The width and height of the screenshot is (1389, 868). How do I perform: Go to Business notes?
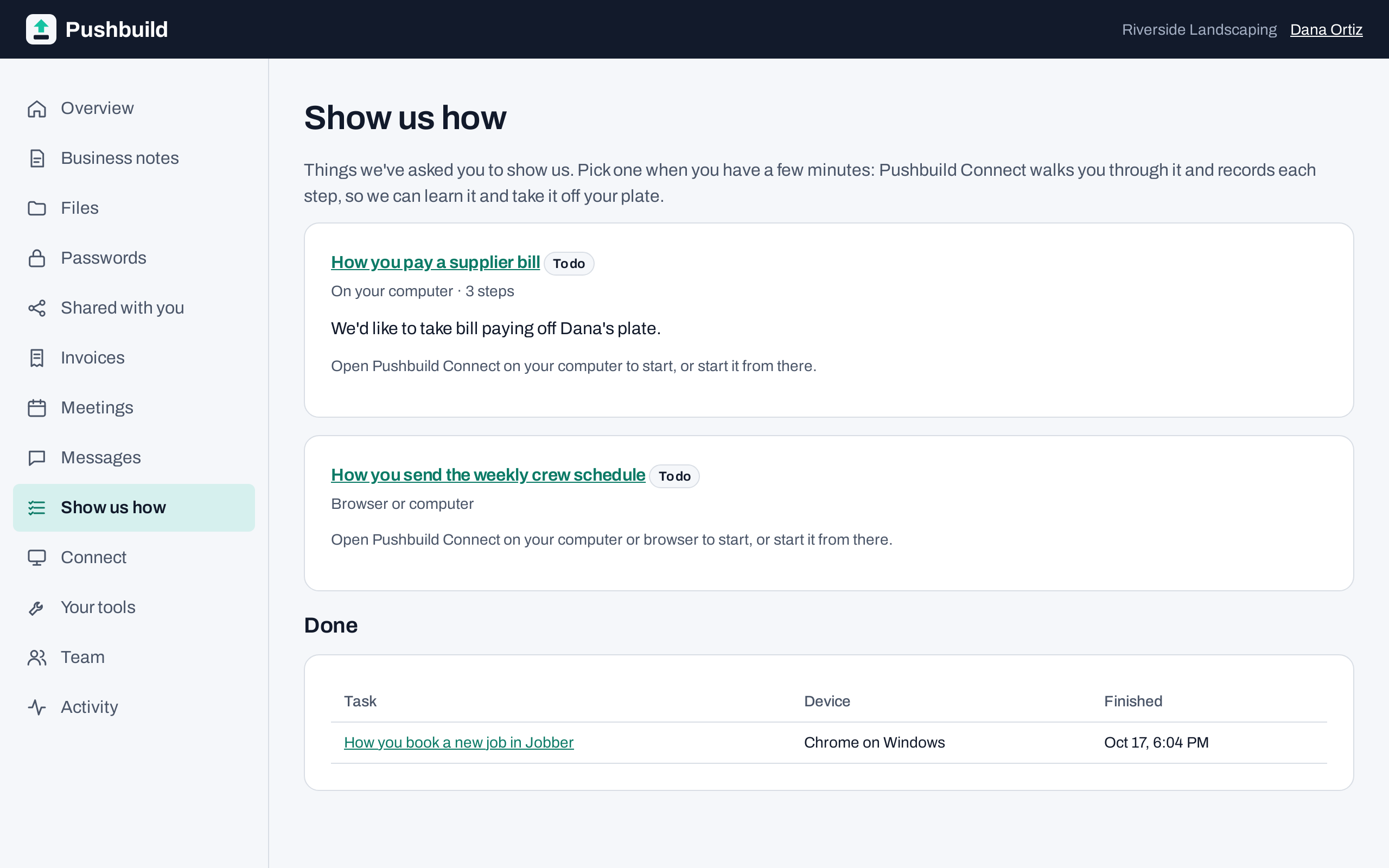133,158
